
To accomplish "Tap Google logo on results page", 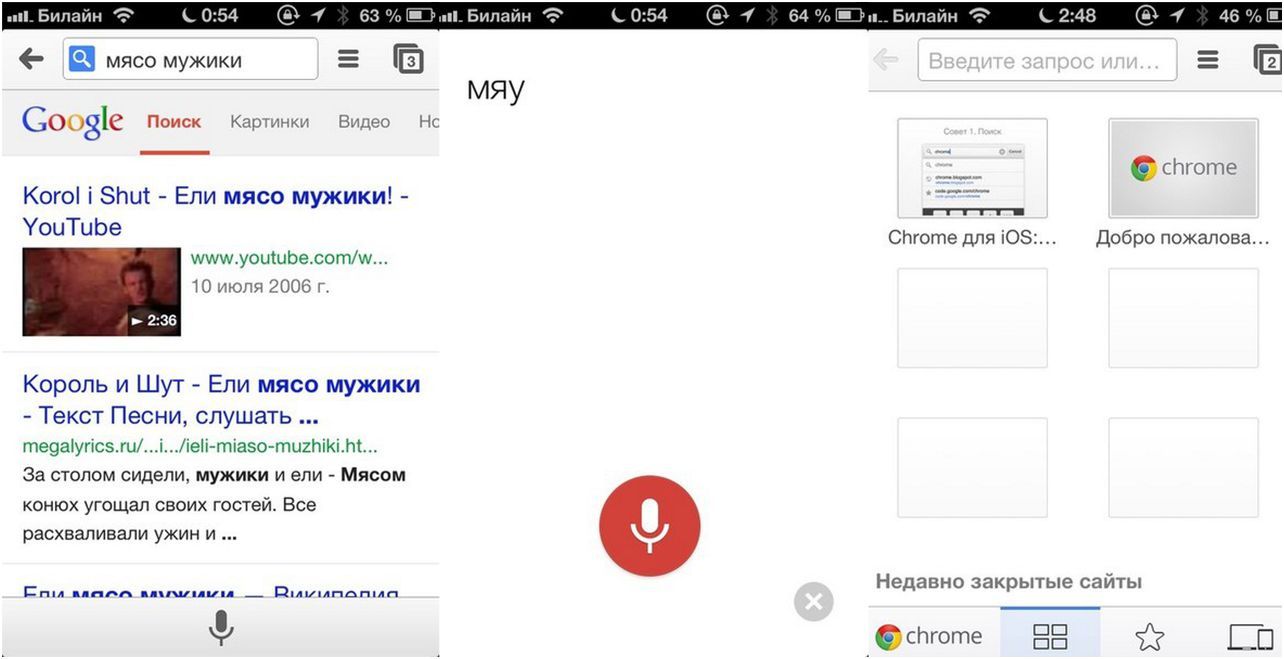I will [x=73, y=121].
